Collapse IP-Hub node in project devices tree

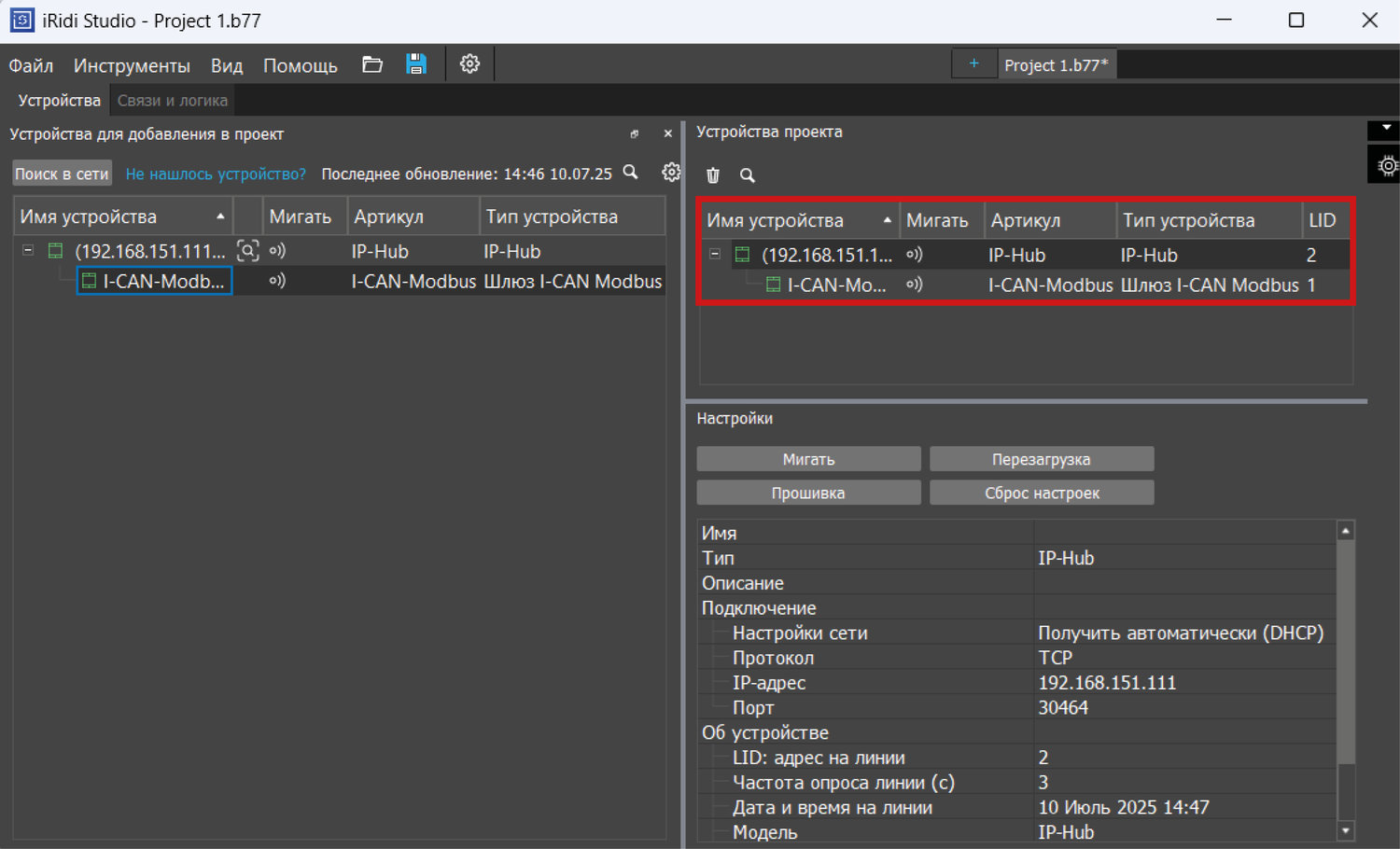[x=715, y=255]
